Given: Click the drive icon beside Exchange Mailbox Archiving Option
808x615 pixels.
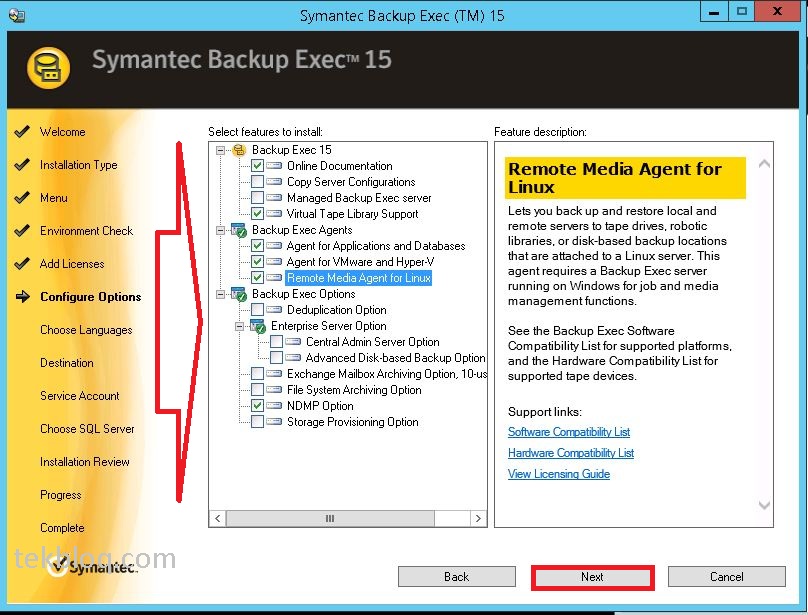Looking at the screenshot, I should pos(274,374).
